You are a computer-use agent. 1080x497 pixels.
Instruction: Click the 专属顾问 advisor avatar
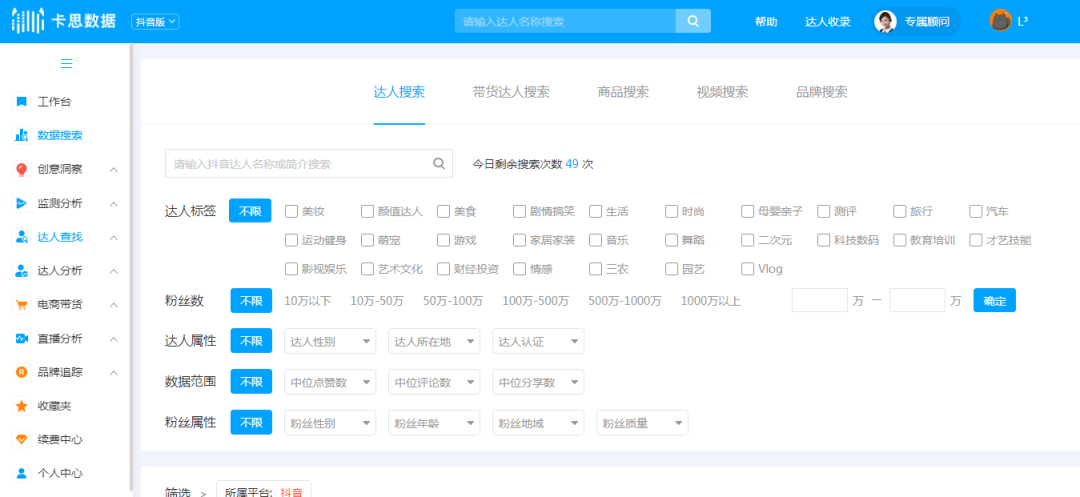[885, 21]
